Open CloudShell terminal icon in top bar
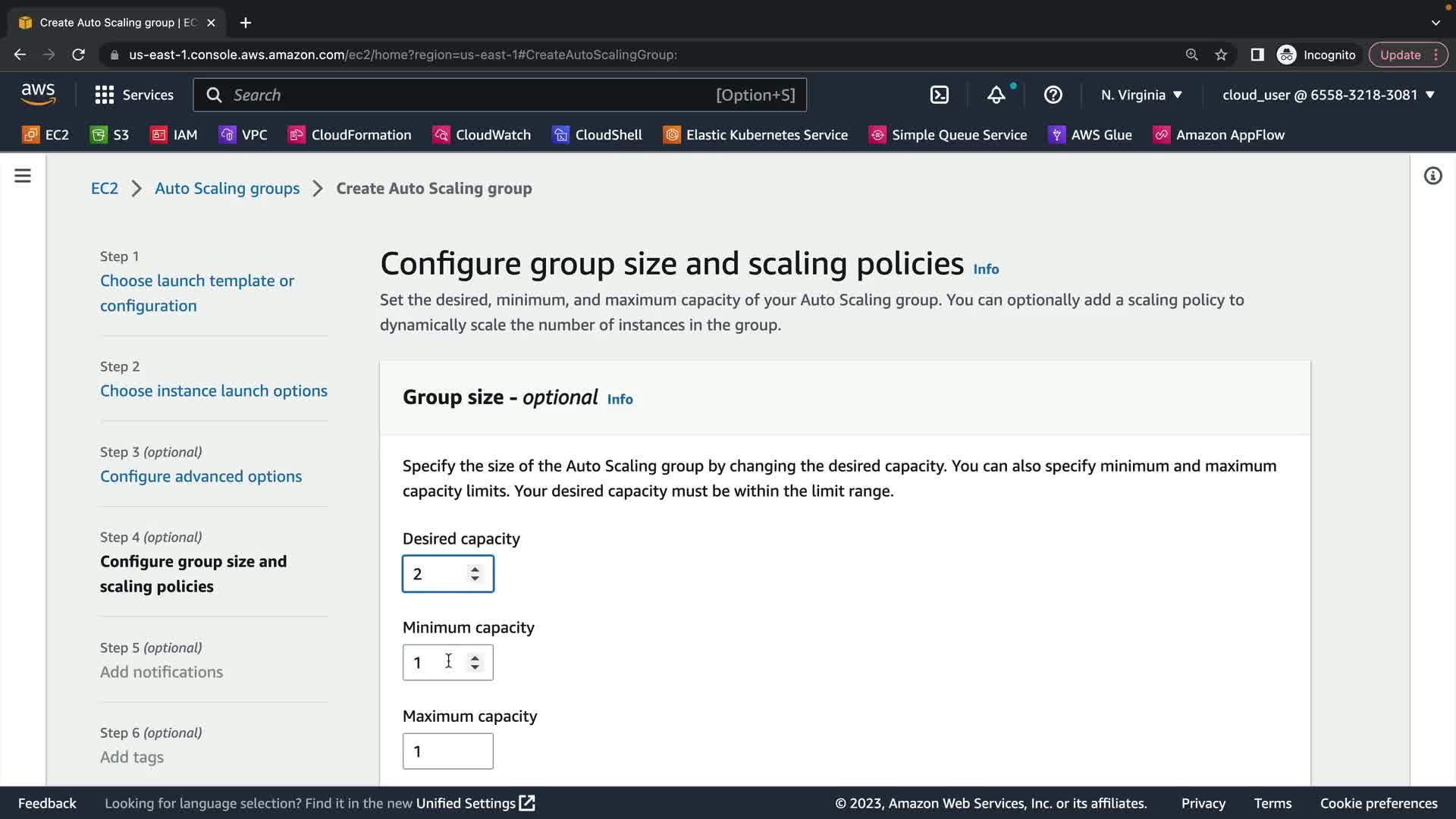Viewport: 1456px width, 819px height. click(939, 95)
